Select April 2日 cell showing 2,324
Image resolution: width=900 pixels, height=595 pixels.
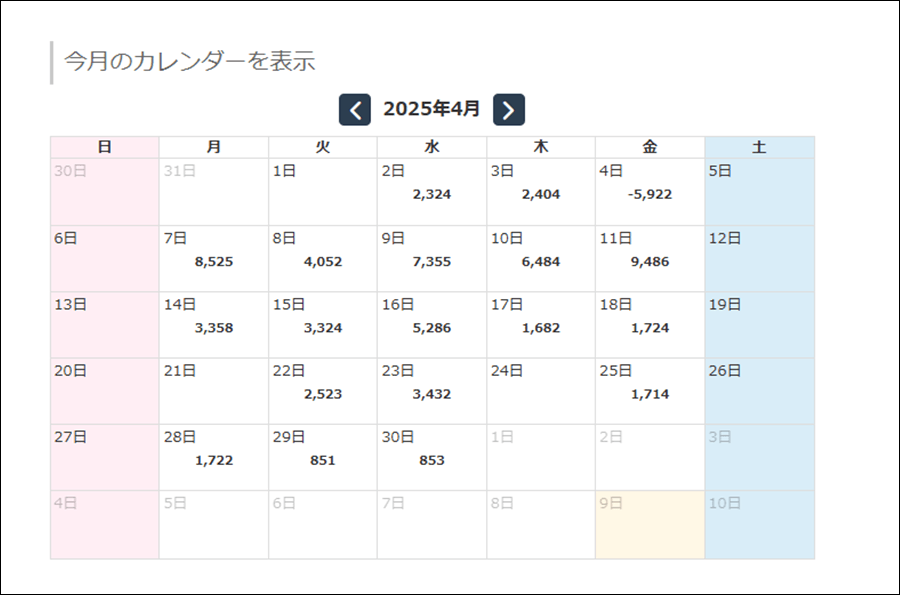(432, 192)
